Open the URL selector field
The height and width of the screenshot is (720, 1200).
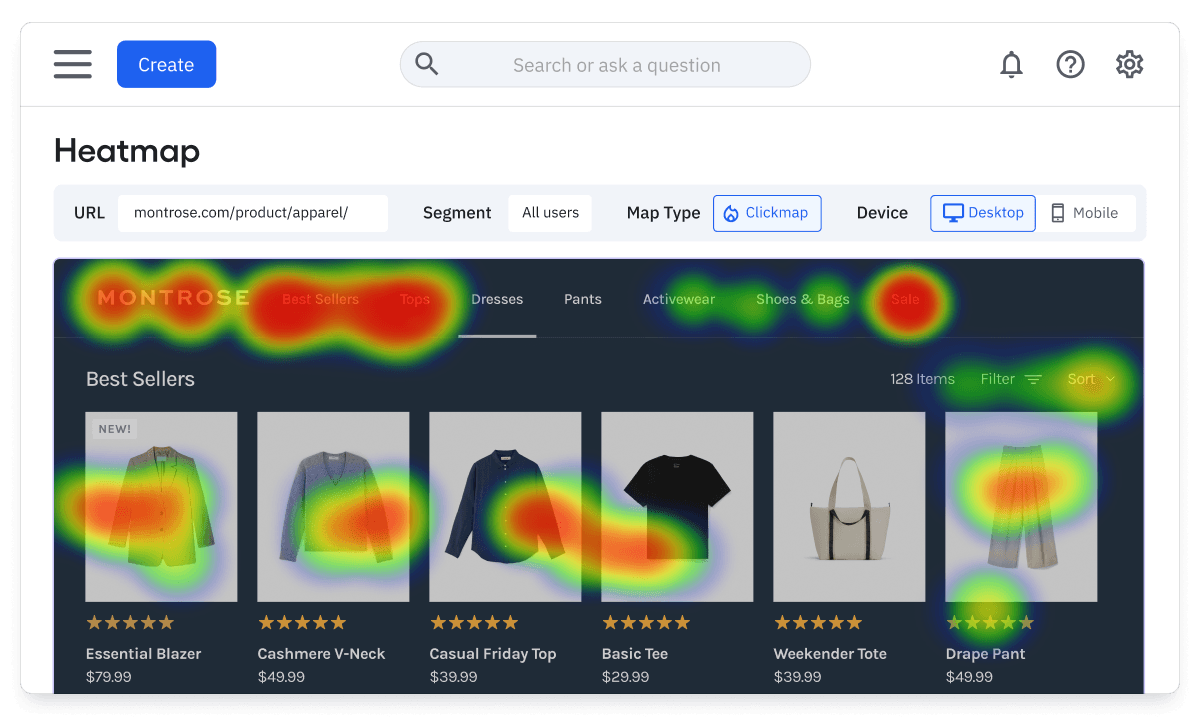[x=252, y=213]
